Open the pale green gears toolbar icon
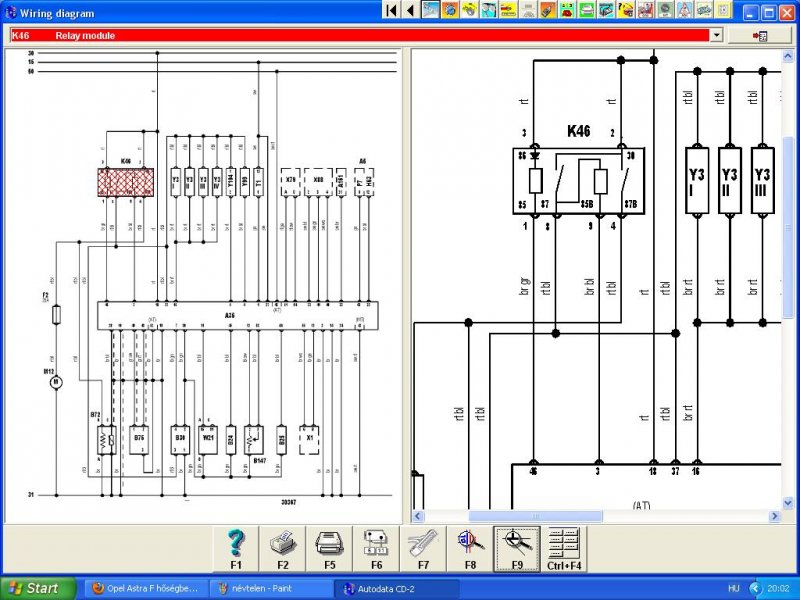Viewport: 800px width, 600px height. click(x=704, y=10)
